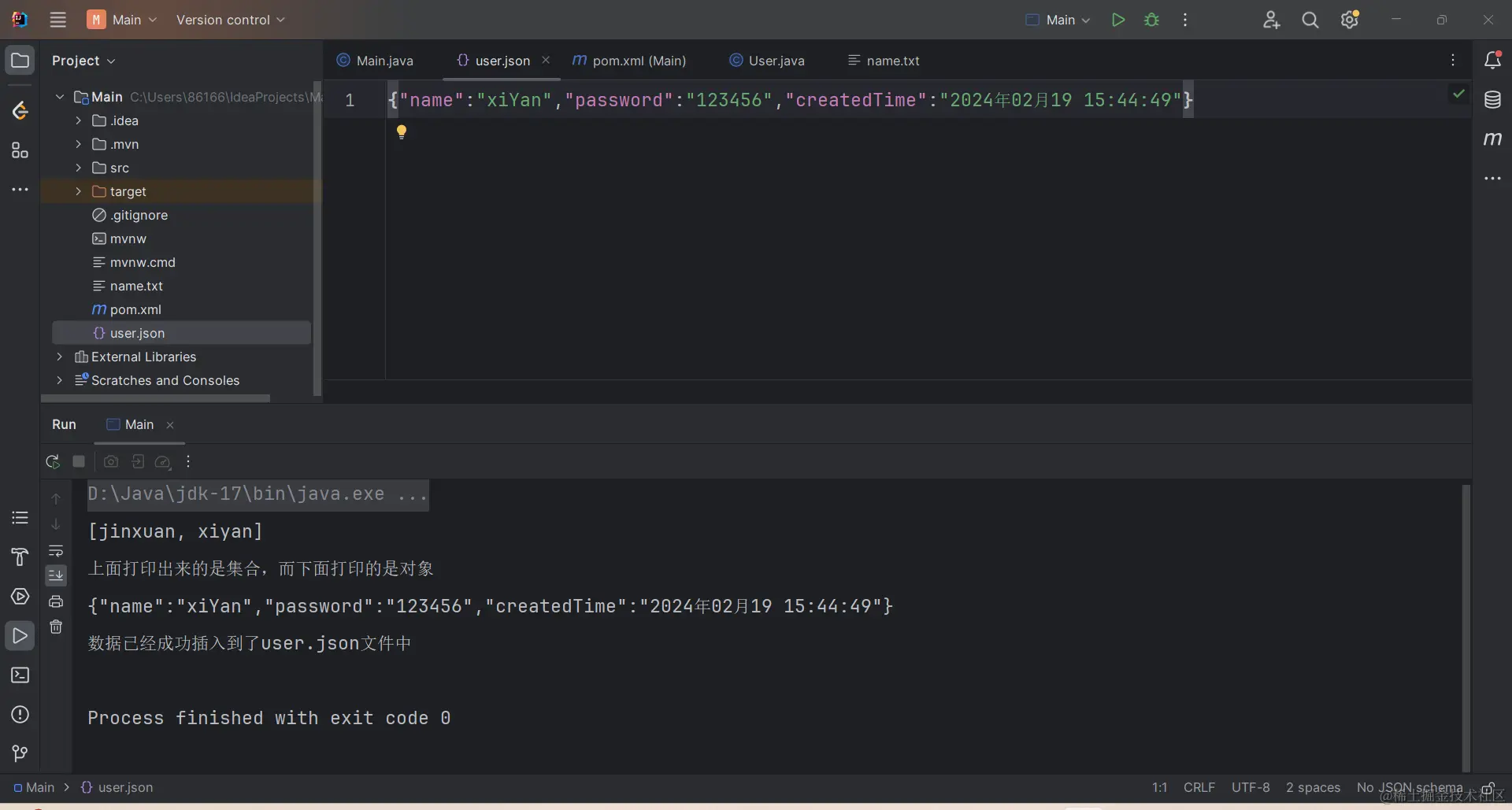Toggle the Project tool window
Viewport: 1512px width, 810px height.
tap(20, 61)
